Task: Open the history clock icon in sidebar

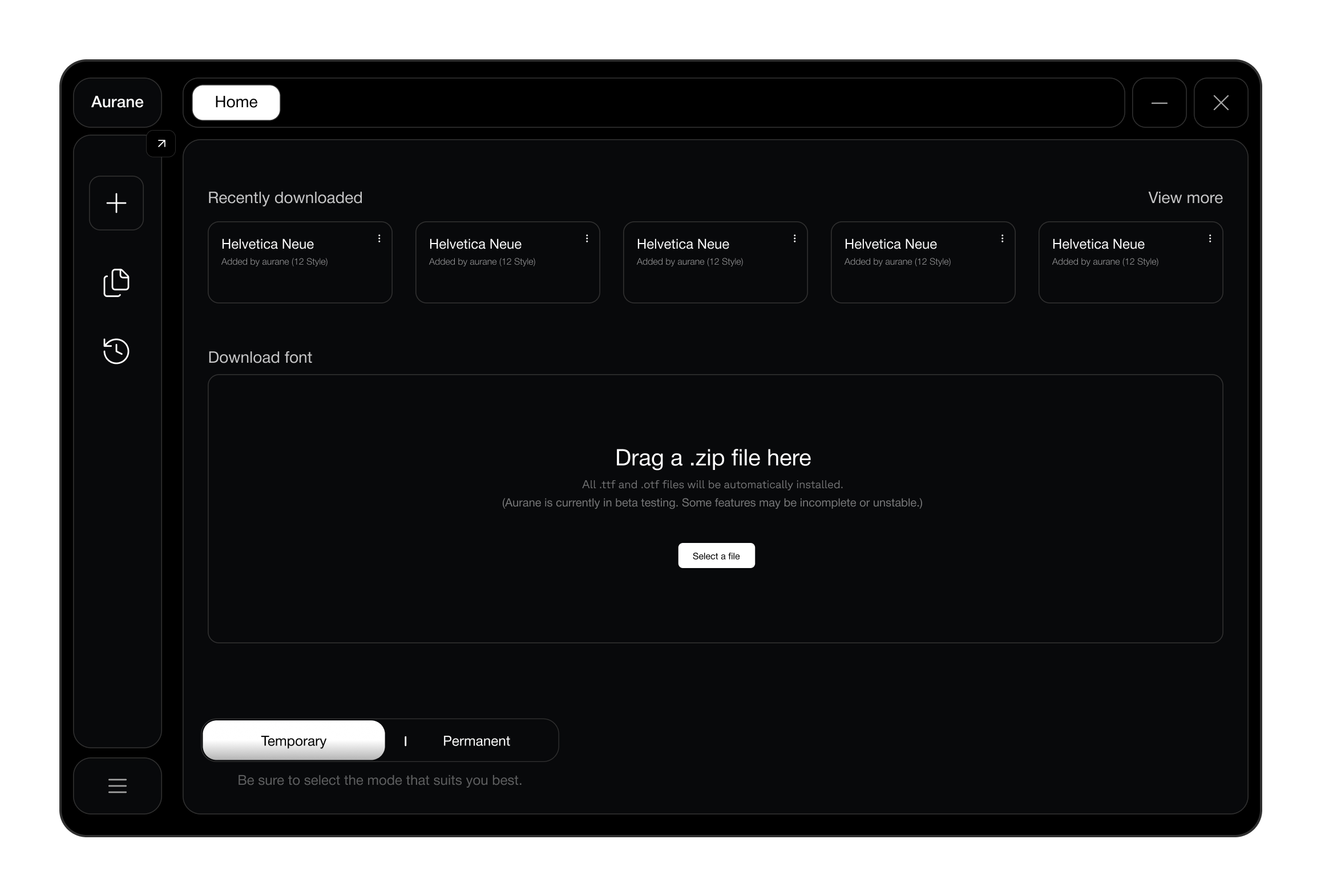Action: [x=116, y=351]
